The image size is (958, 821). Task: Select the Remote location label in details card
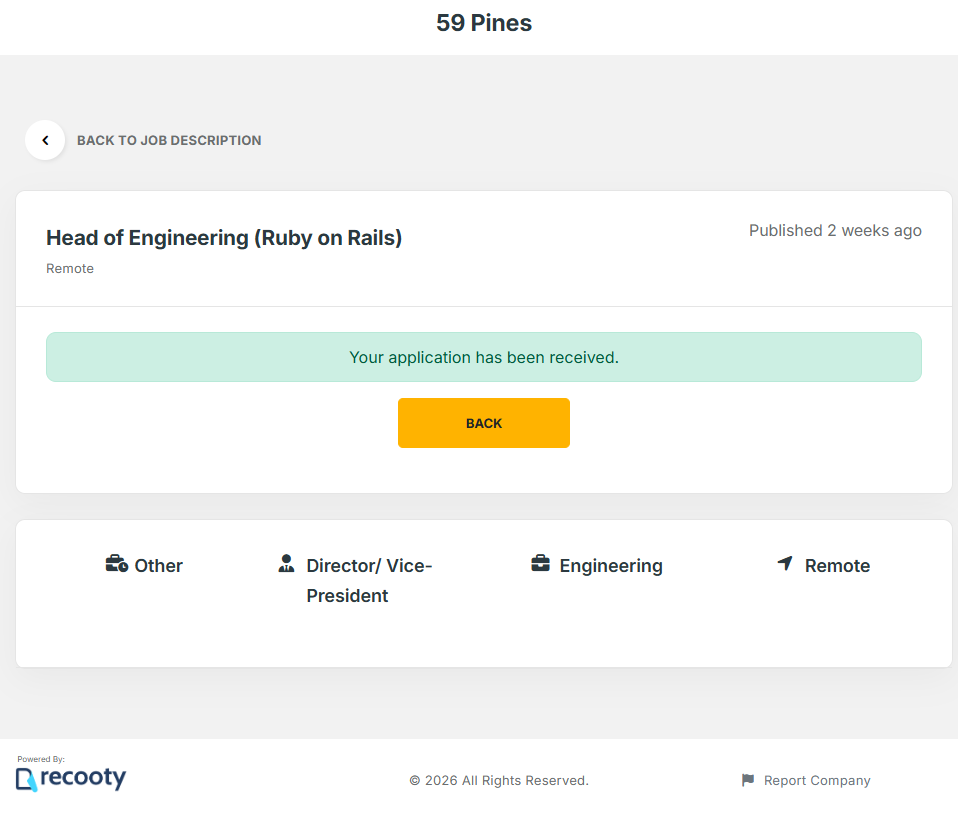coord(837,566)
